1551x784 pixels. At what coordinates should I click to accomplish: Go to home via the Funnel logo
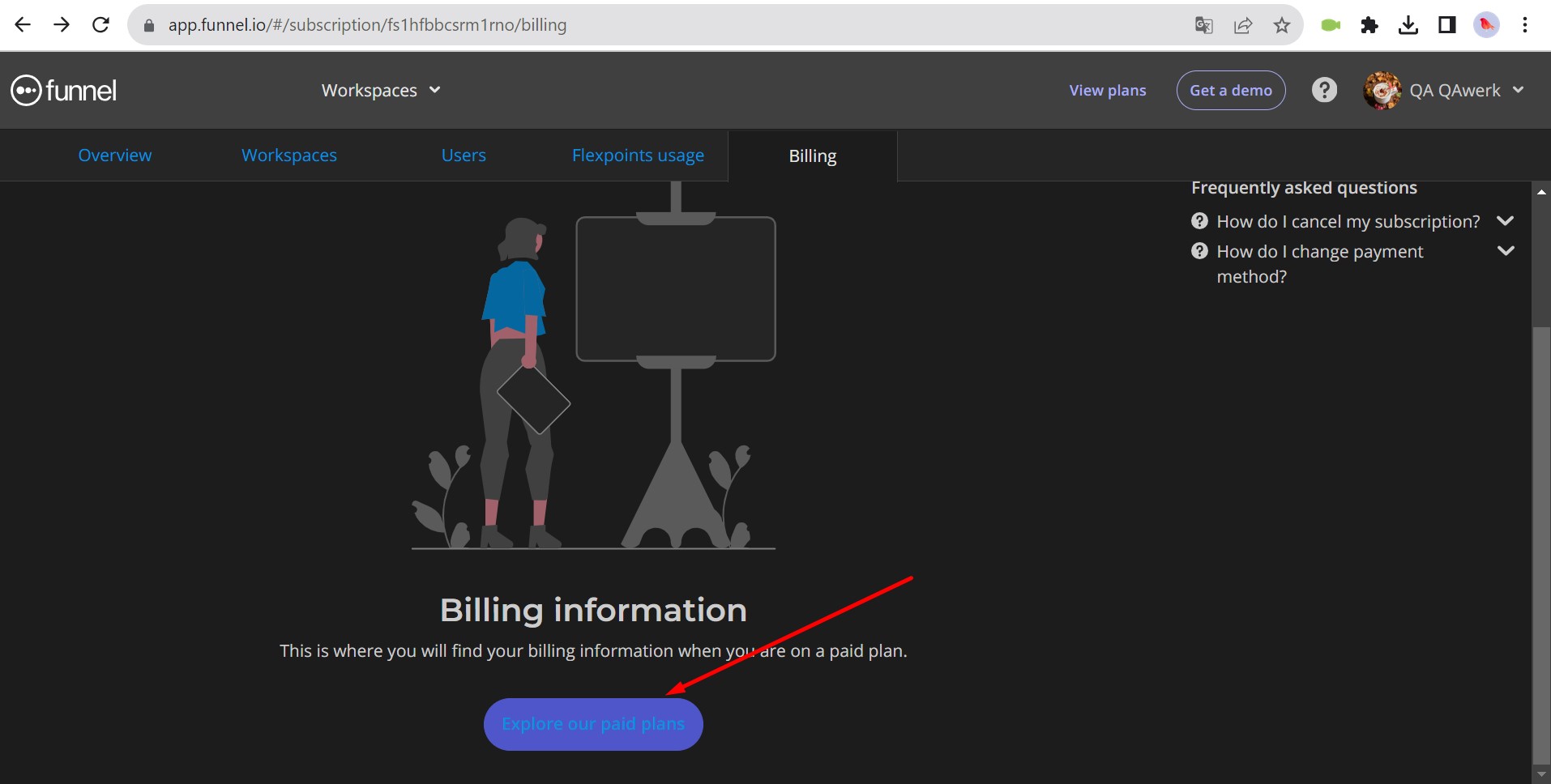tap(64, 91)
